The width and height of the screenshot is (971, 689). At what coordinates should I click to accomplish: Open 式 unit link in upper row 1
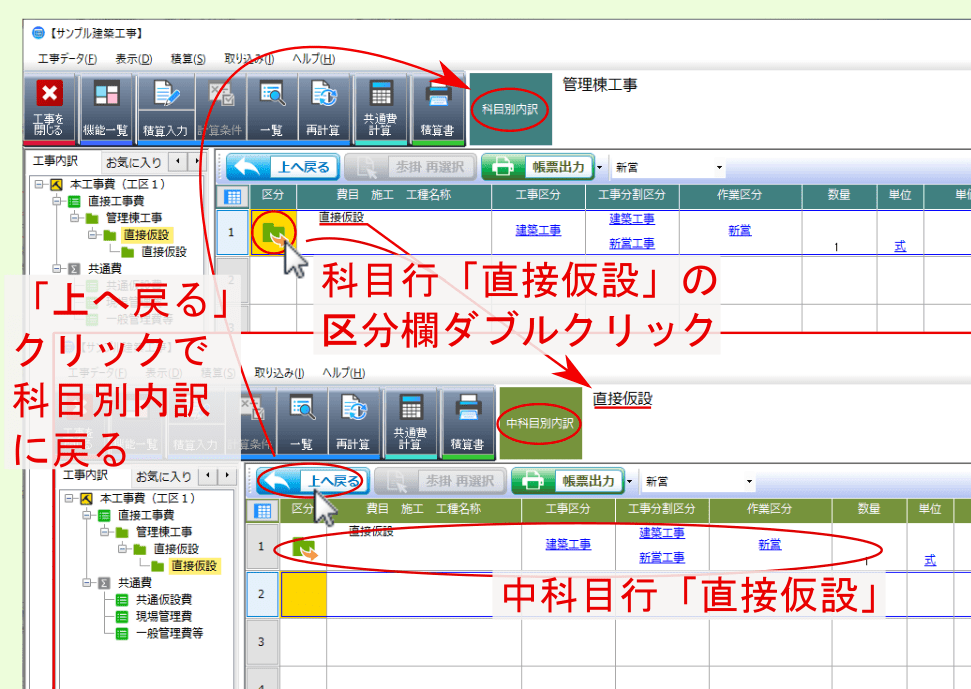coord(900,246)
